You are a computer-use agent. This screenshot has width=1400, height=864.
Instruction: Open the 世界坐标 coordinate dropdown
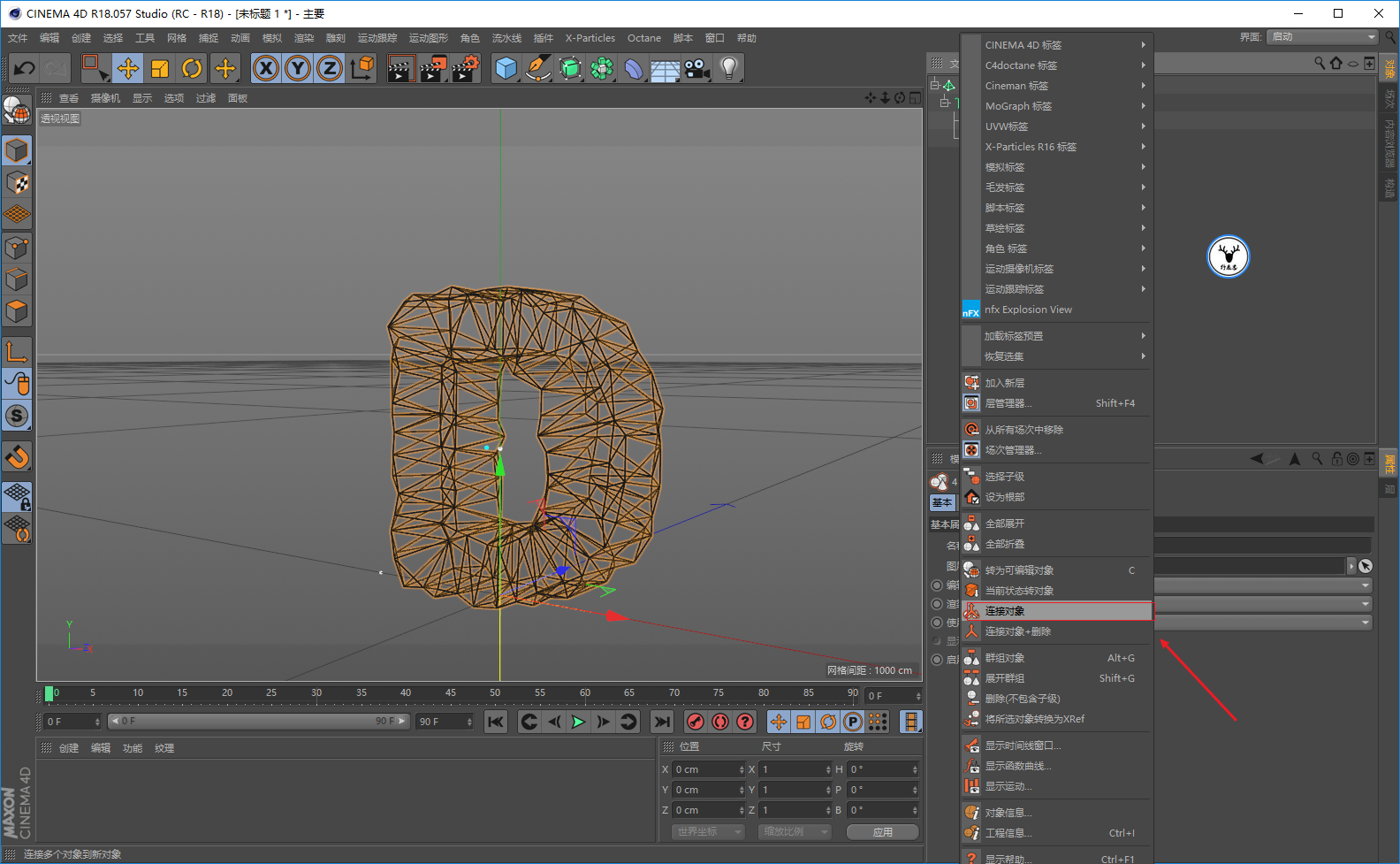tap(709, 832)
